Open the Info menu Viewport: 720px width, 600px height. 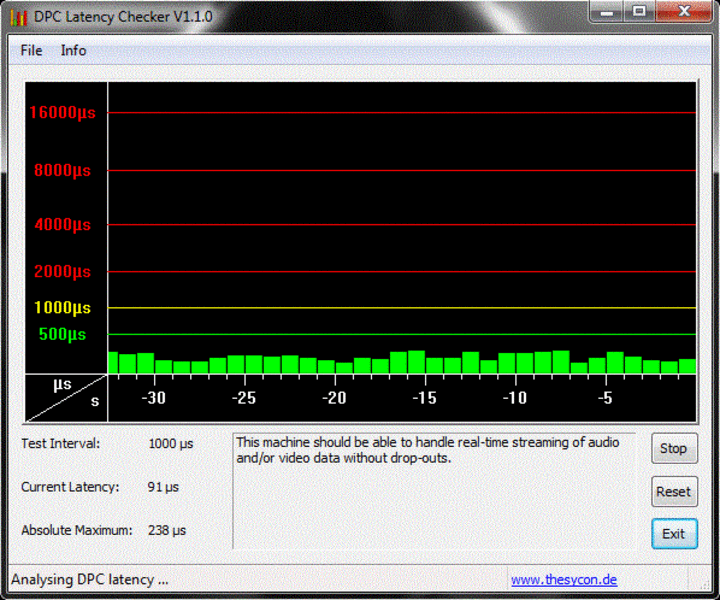(x=73, y=50)
